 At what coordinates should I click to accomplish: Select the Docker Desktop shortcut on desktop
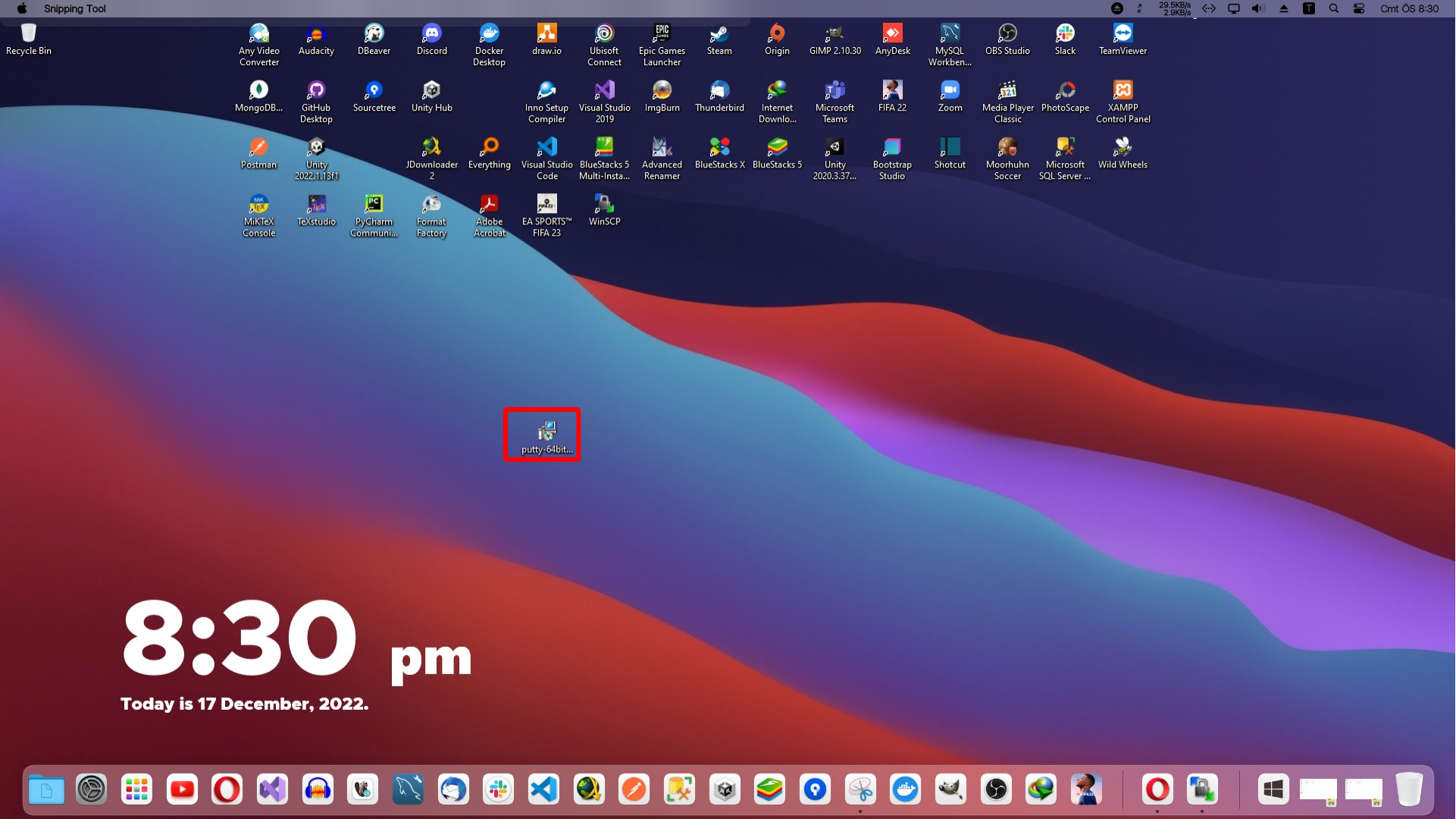click(489, 45)
